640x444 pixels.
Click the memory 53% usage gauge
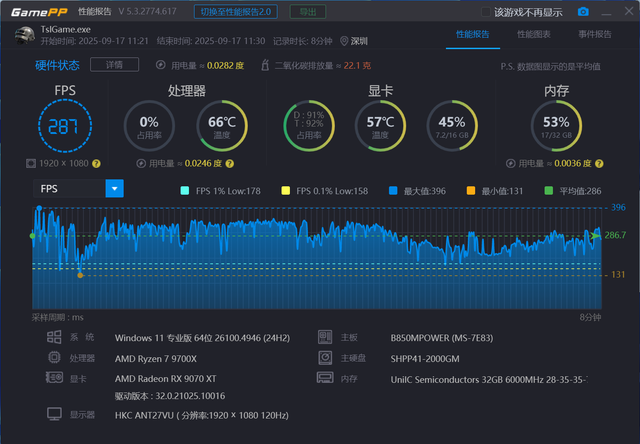coord(556,126)
